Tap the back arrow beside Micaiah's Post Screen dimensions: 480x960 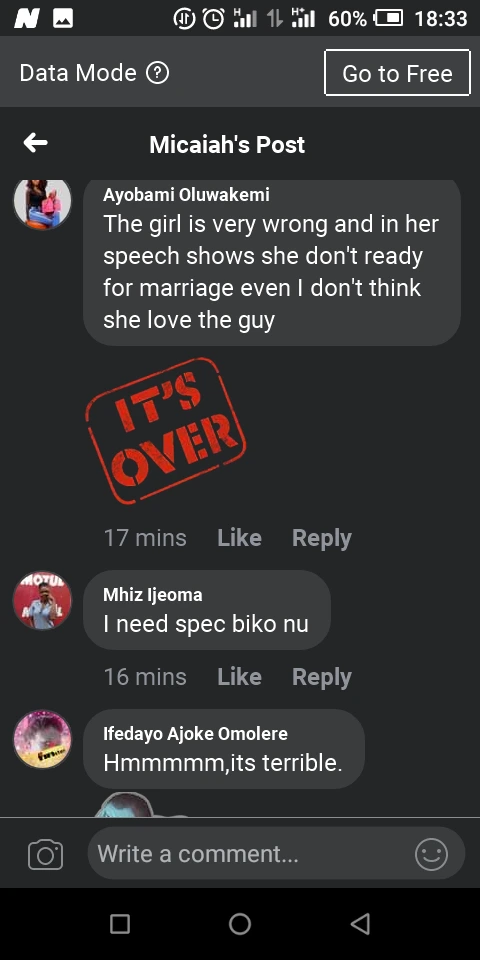[36, 143]
